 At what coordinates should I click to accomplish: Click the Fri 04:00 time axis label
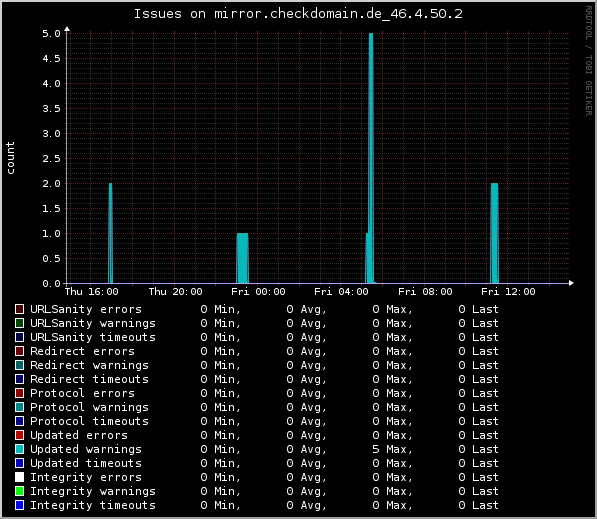tap(341, 292)
